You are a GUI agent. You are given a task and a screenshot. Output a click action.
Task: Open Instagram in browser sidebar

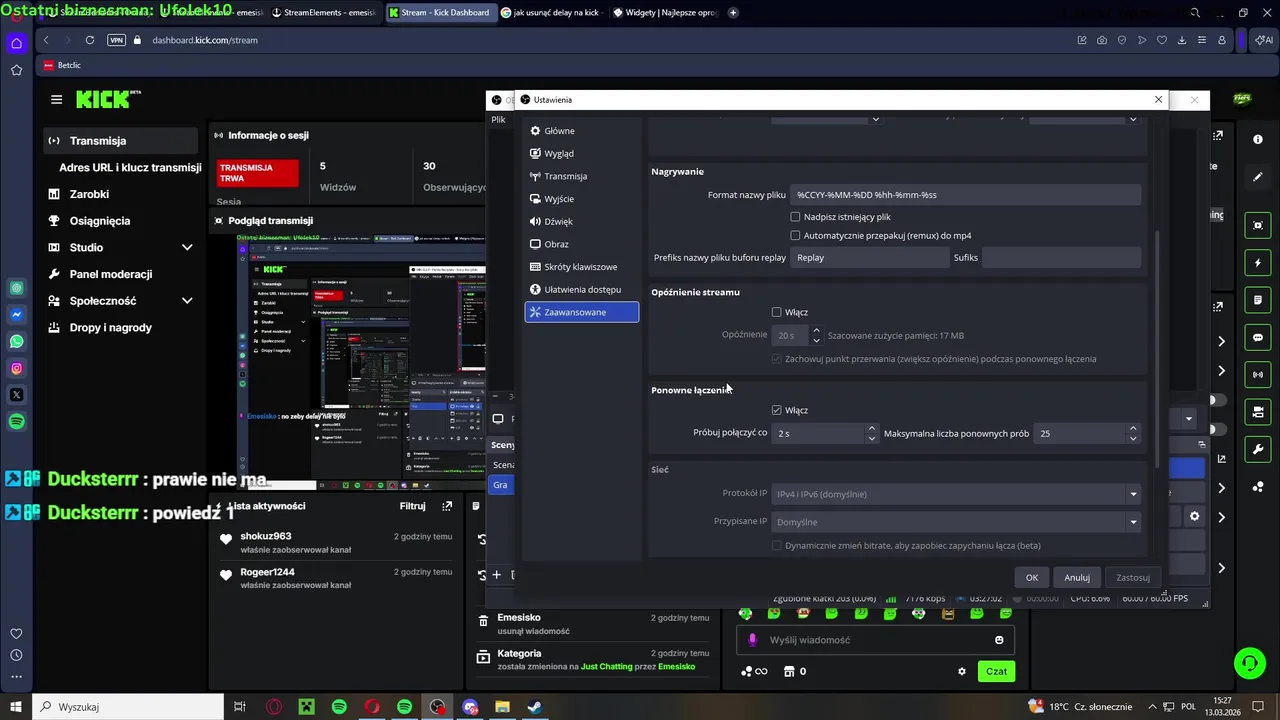click(x=17, y=368)
